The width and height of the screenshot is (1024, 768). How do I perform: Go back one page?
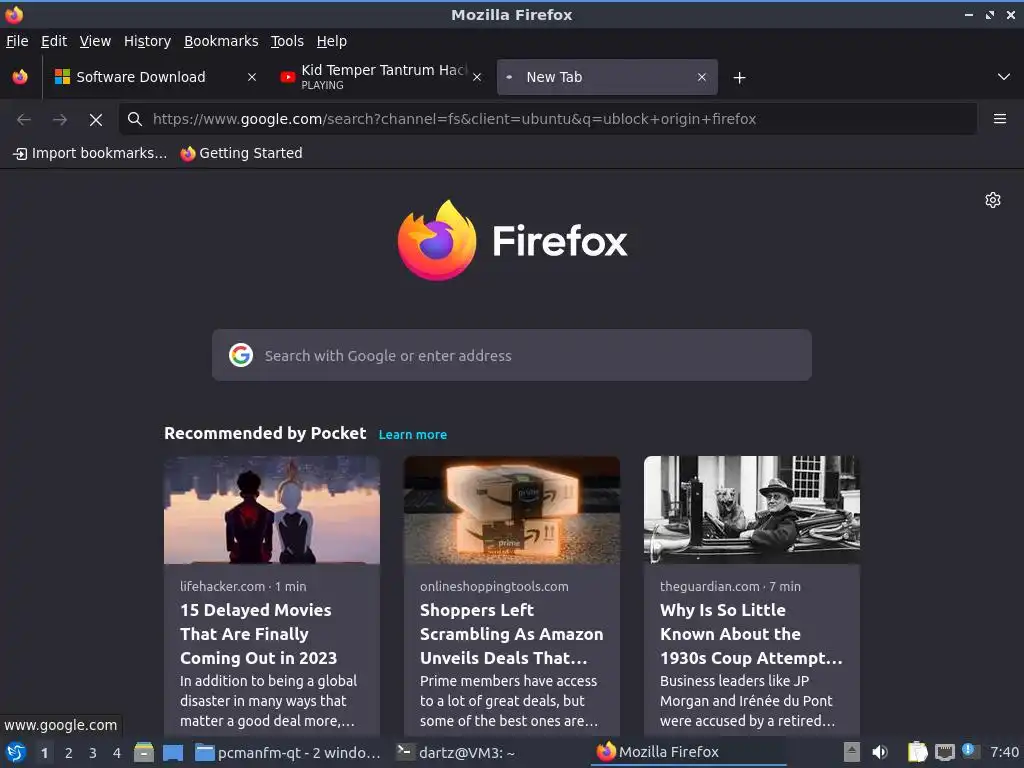click(24, 120)
